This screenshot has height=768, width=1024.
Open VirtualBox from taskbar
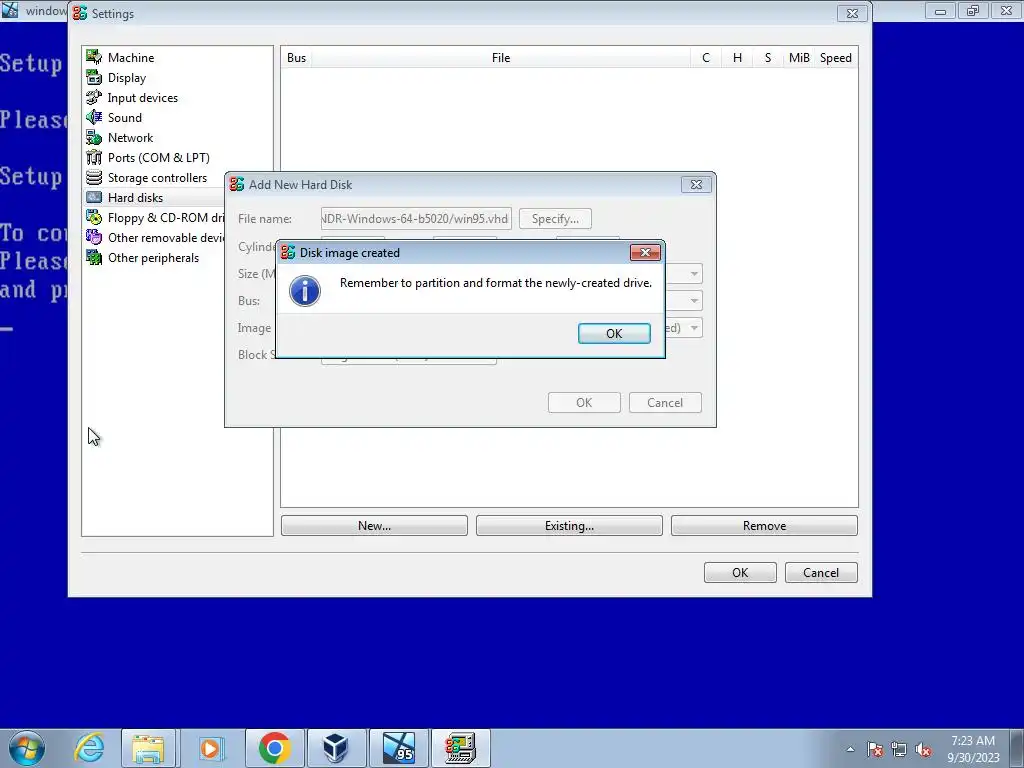336,748
